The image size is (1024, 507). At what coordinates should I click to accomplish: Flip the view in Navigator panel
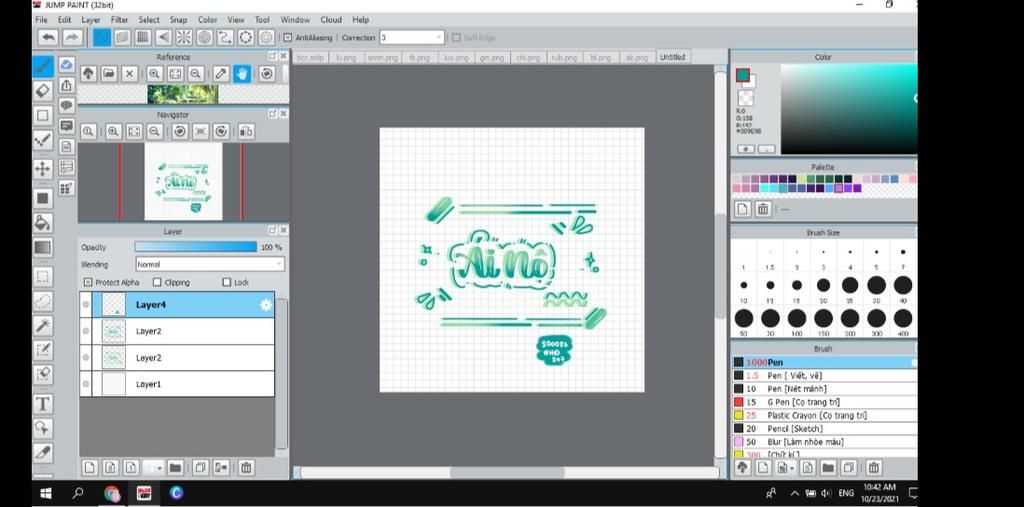click(x=246, y=131)
